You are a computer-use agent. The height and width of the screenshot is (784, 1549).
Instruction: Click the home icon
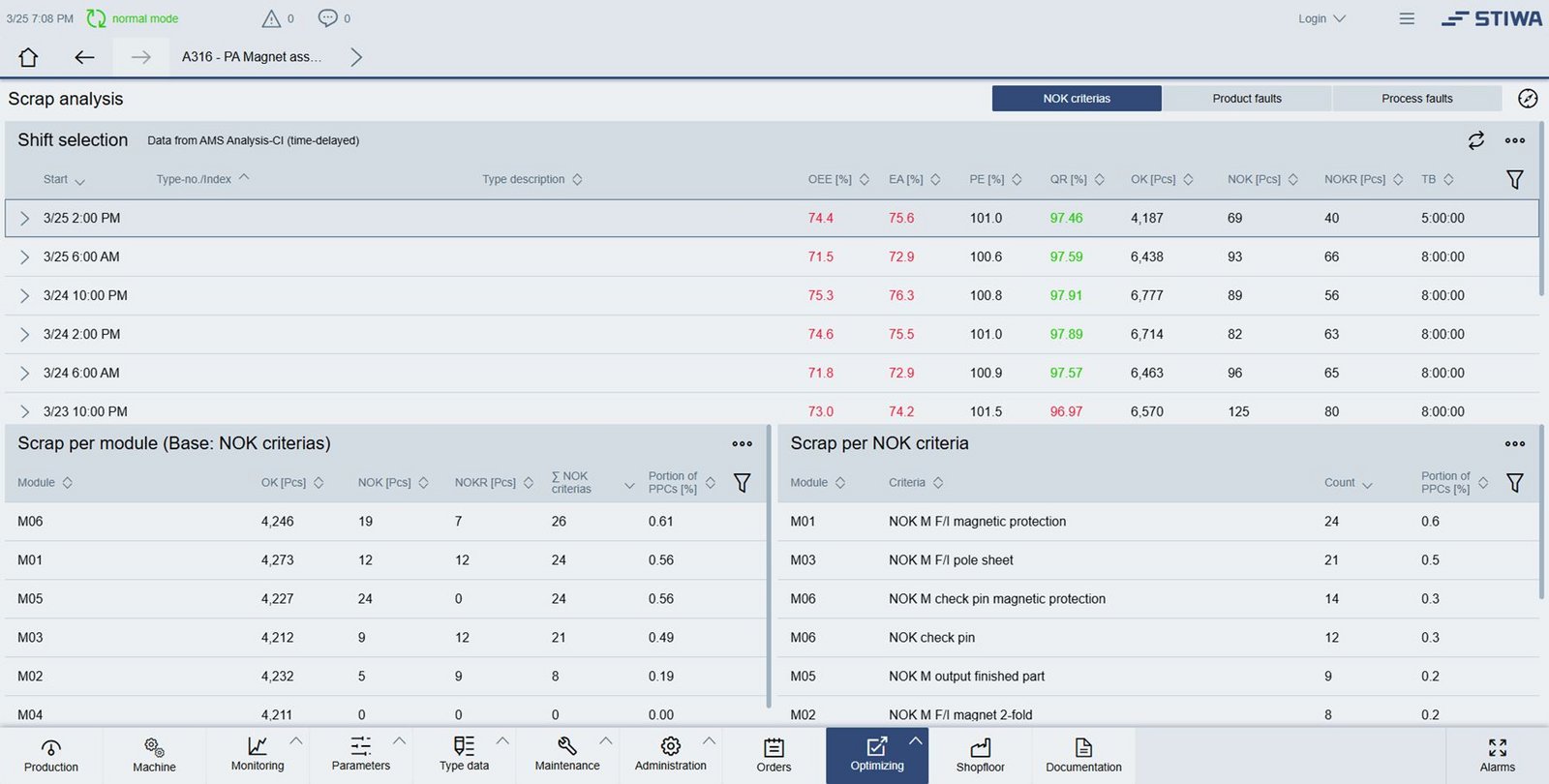pyautogui.click(x=28, y=57)
